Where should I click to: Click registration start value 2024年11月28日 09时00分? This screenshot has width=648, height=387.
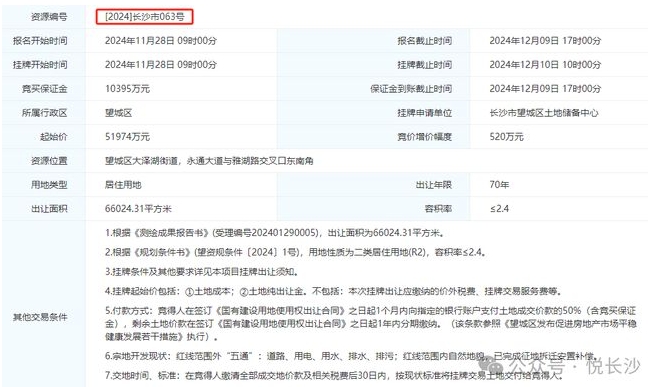point(161,41)
